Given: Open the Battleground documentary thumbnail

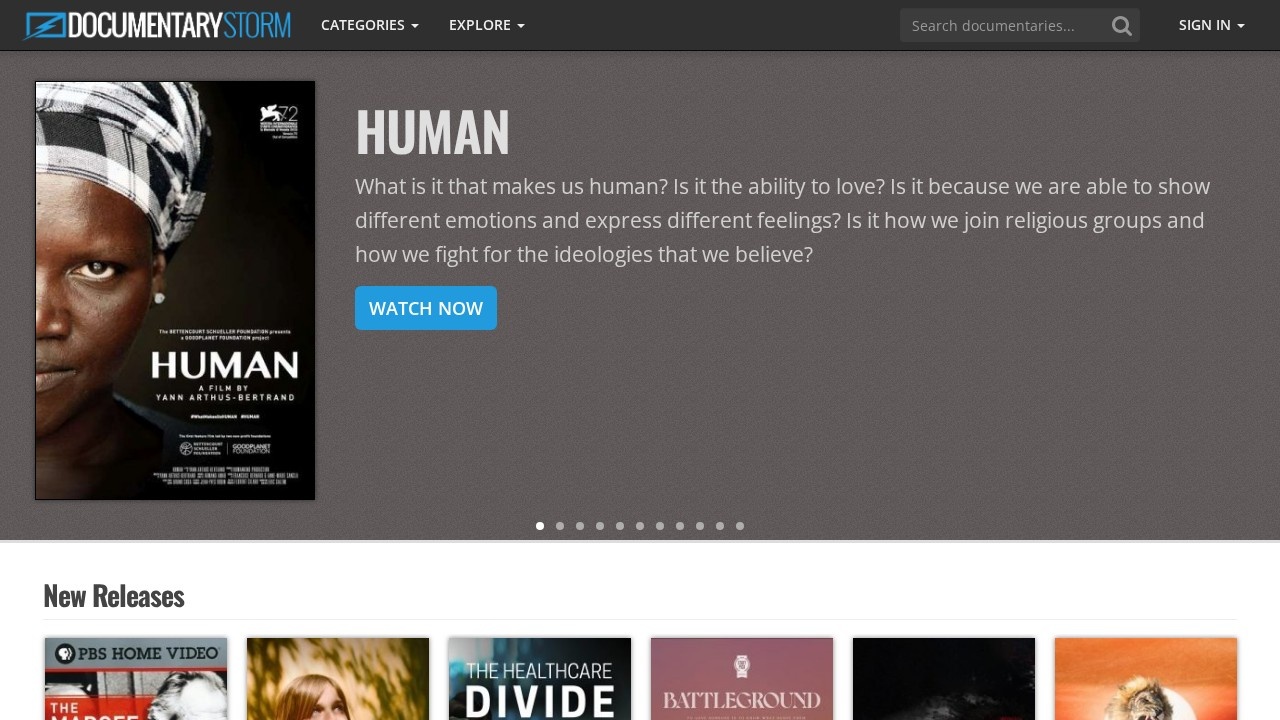Looking at the screenshot, I should 742,679.
